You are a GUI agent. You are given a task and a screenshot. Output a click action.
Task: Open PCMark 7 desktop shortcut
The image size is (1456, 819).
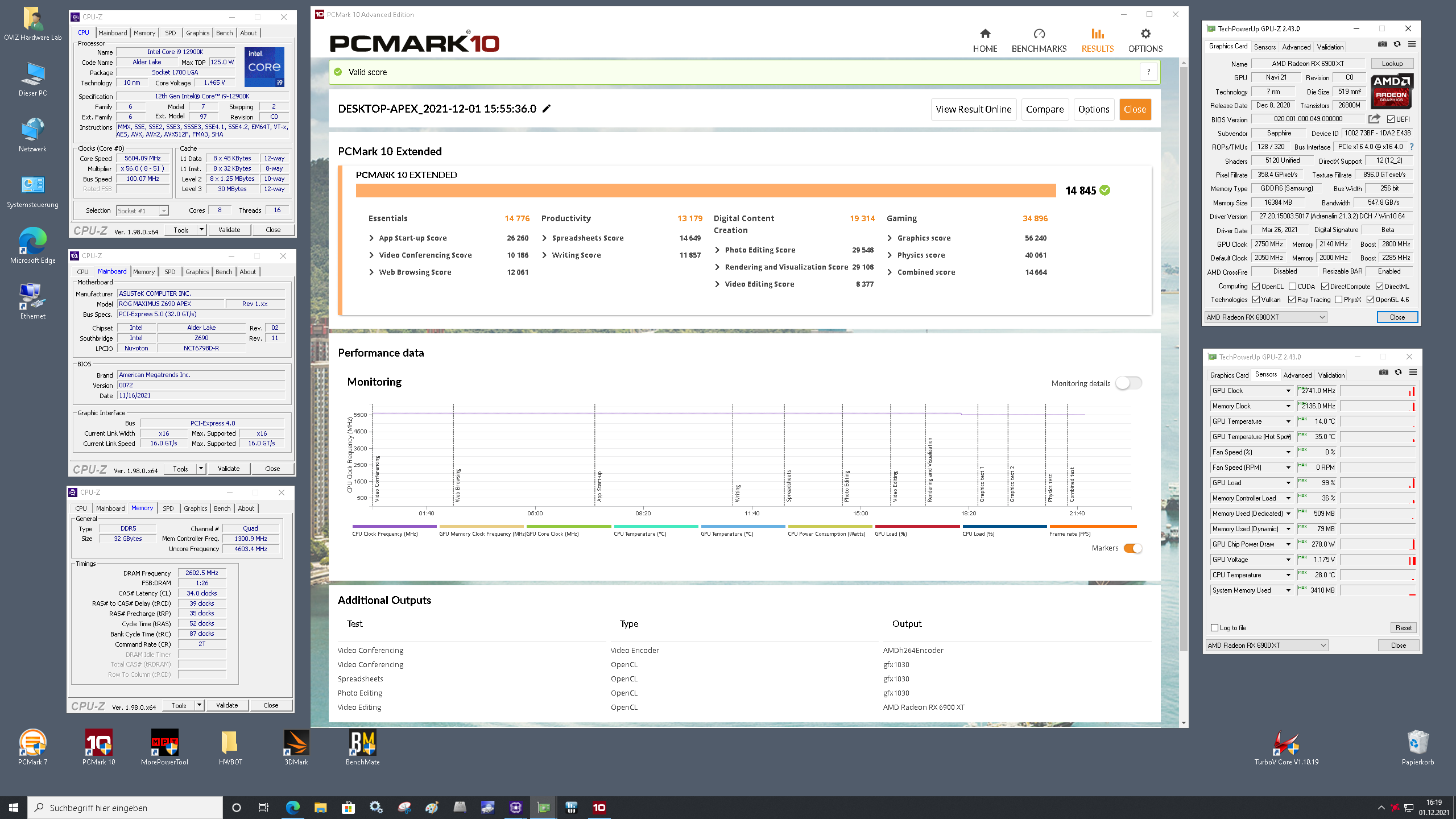coord(32,747)
